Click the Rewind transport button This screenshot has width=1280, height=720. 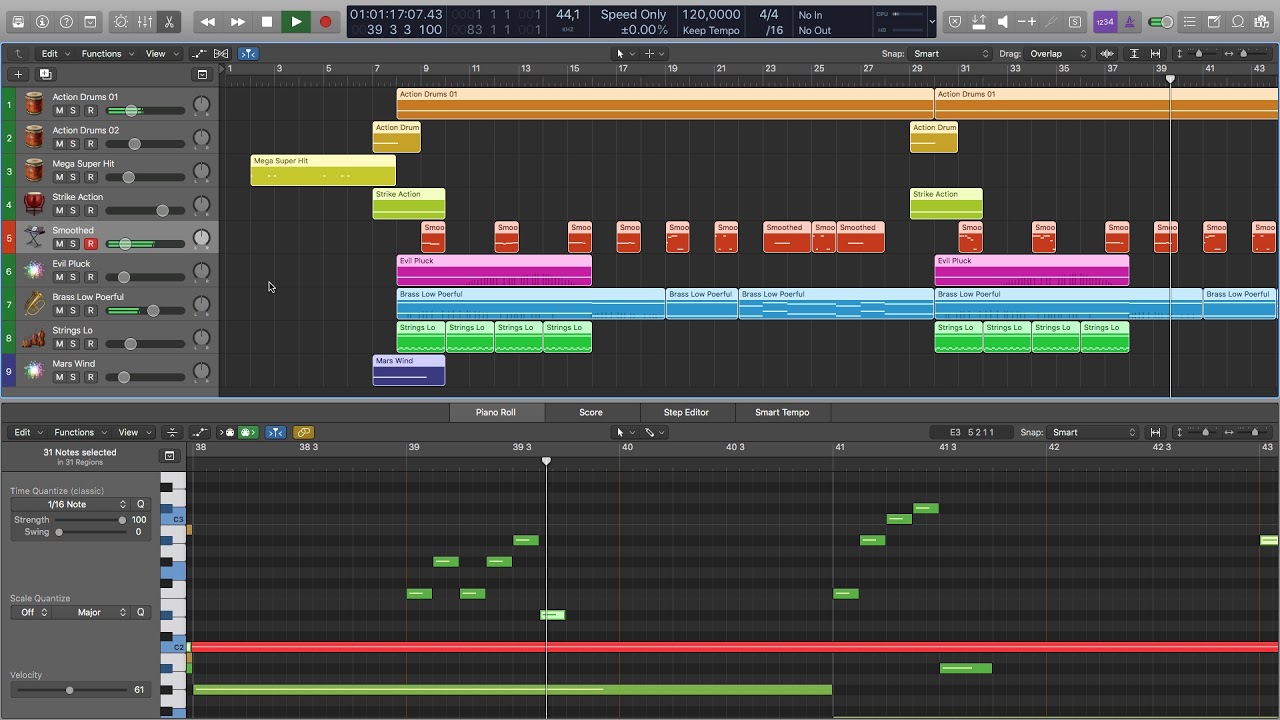click(x=208, y=21)
